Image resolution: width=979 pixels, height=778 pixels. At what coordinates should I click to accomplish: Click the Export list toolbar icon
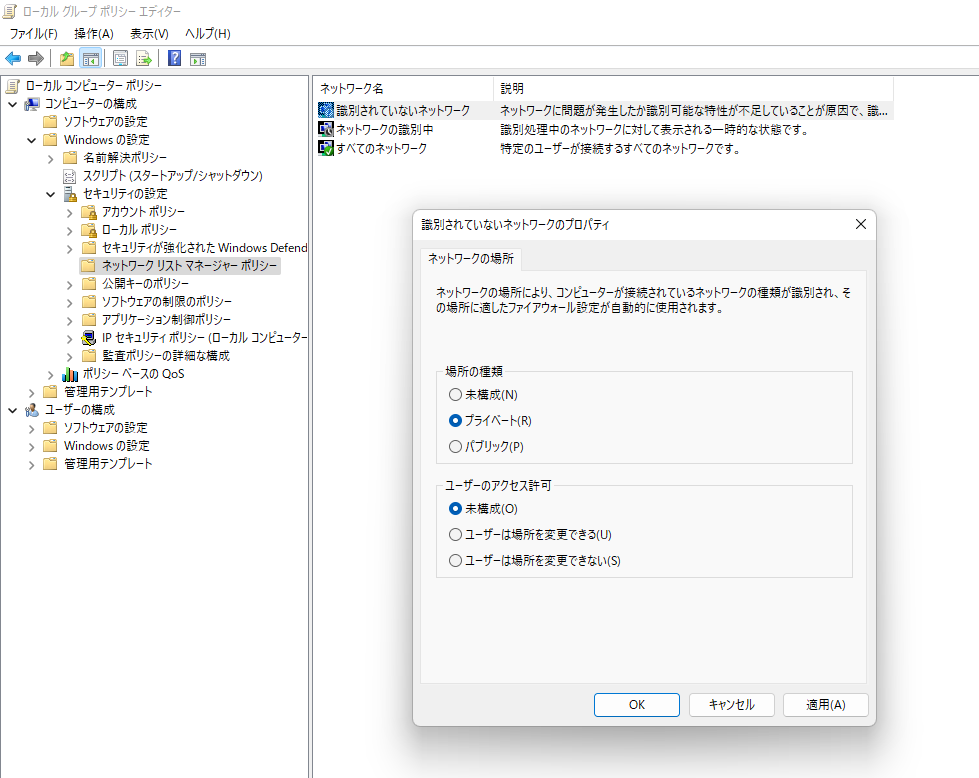[x=144, y=59]
